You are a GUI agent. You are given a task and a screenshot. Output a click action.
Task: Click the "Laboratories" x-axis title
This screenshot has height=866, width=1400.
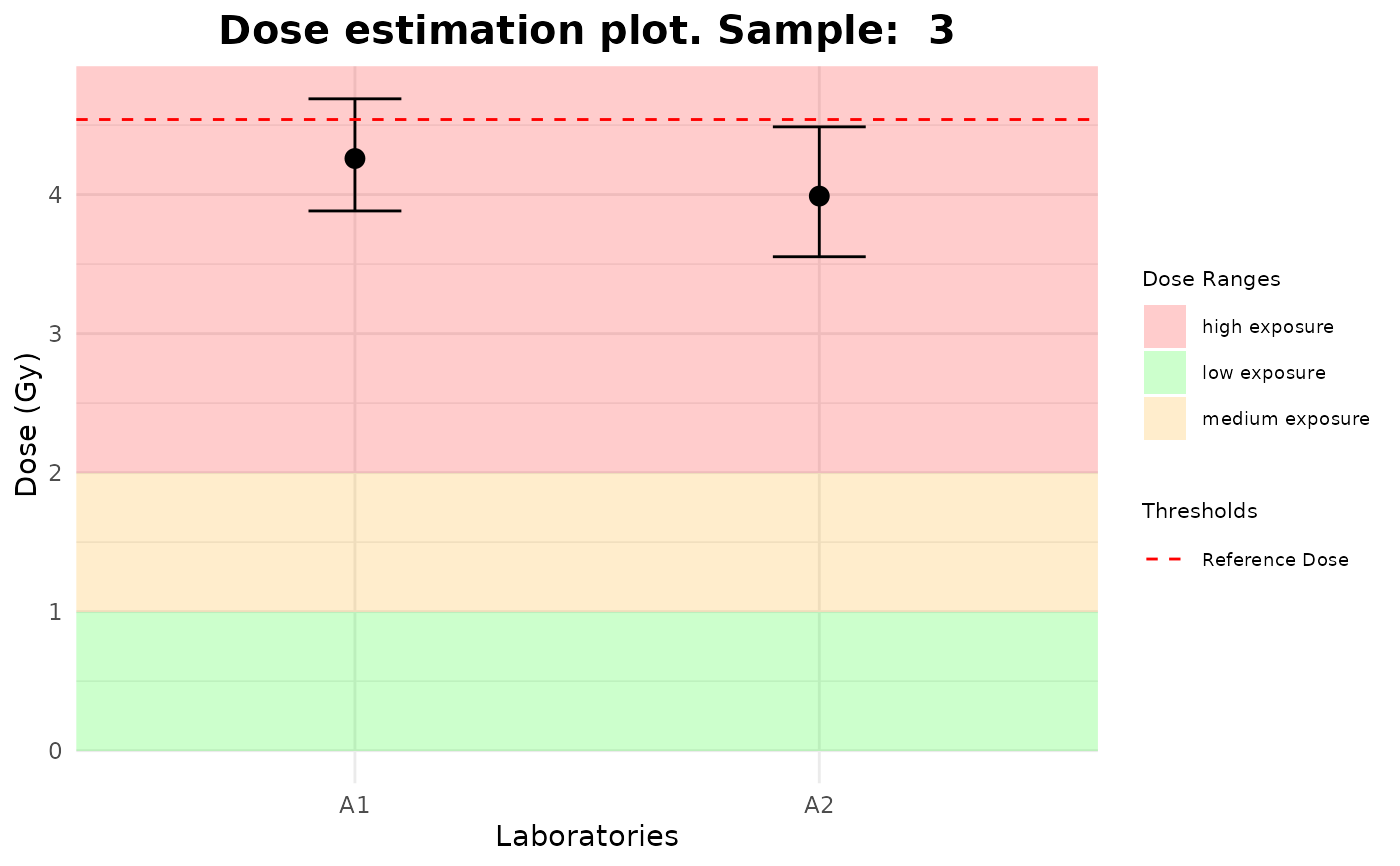(587, 836)
